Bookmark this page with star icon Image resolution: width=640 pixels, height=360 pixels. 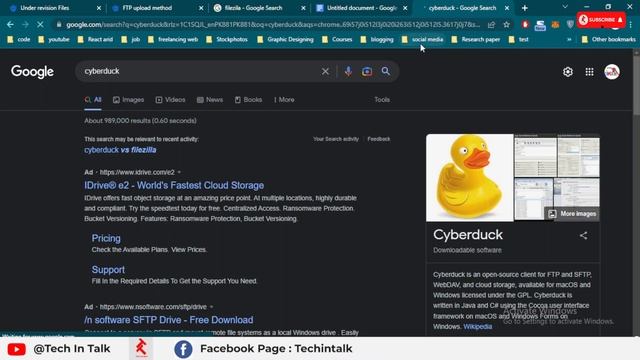(507, 24)
